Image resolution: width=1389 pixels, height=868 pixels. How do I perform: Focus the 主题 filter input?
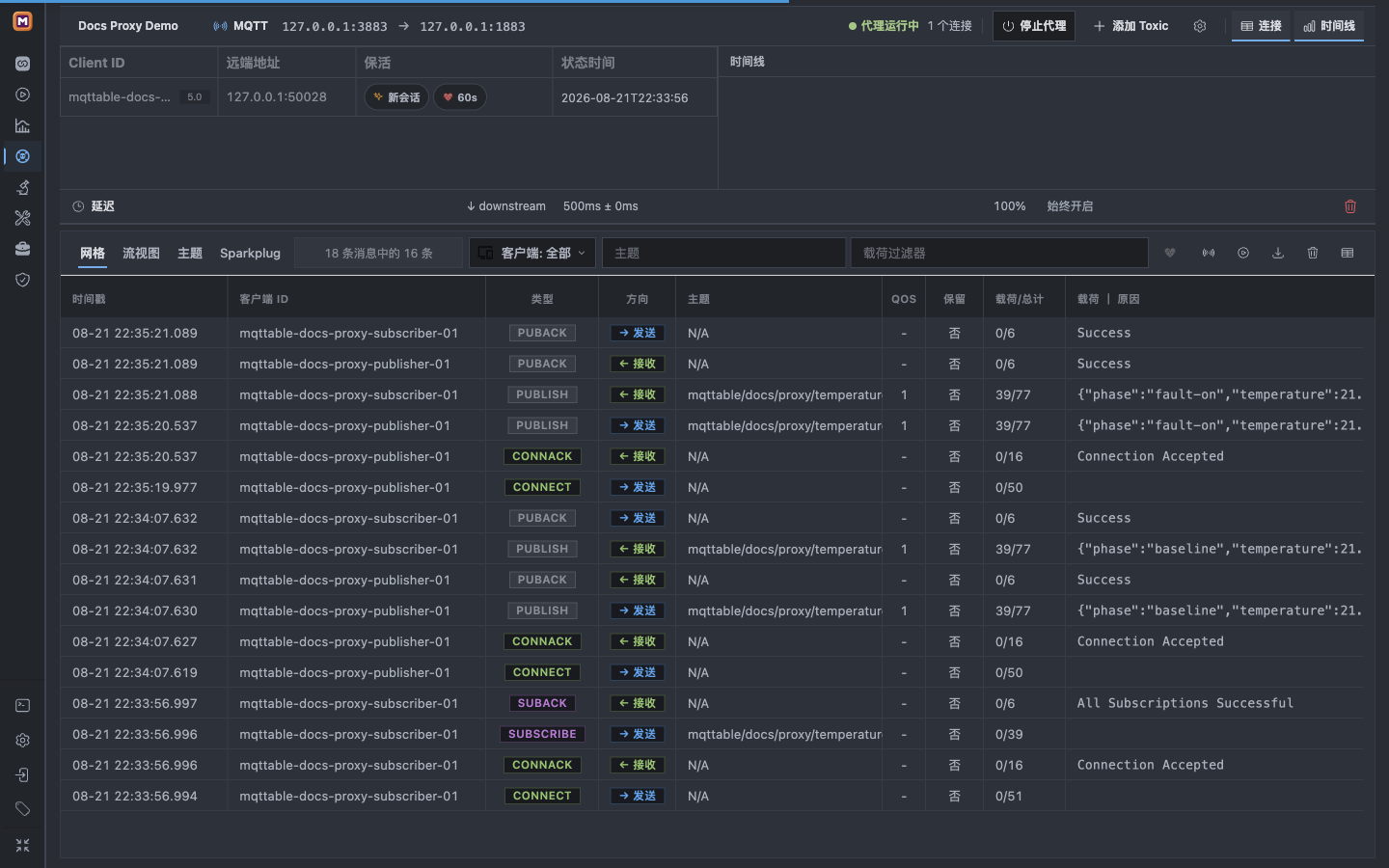tap(723, 253)
